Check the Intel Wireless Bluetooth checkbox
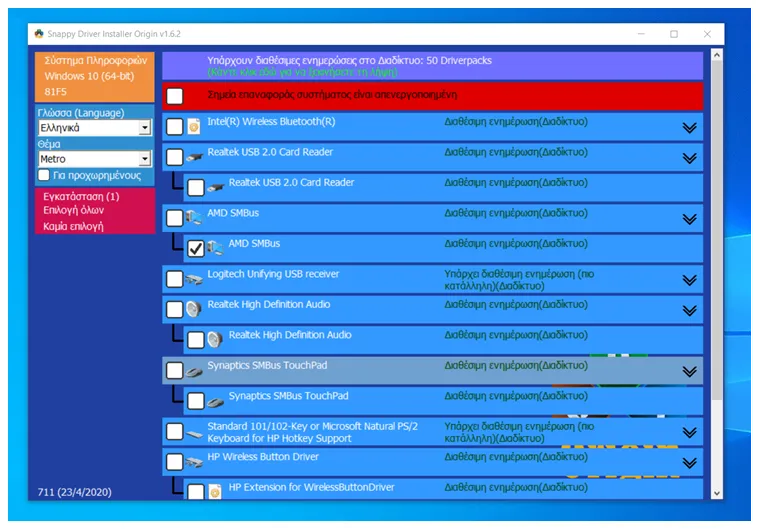760x529 pixels. [174, 127]
